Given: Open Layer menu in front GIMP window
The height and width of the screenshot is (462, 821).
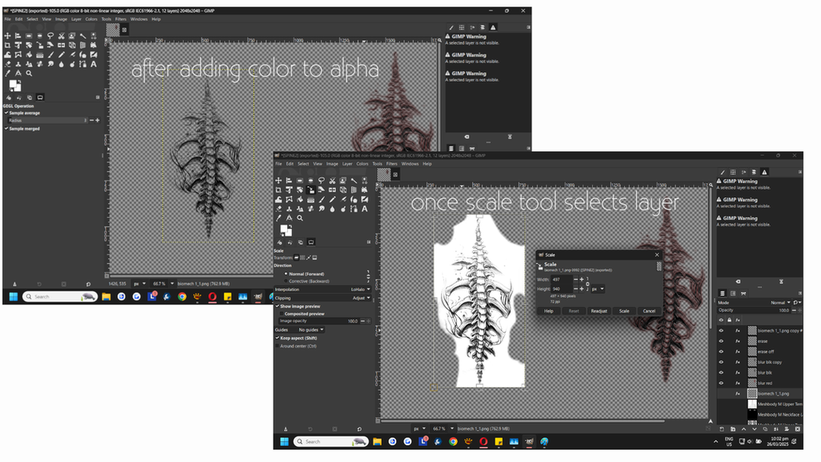Looking at the screenshot, I should tap(347, 163).
